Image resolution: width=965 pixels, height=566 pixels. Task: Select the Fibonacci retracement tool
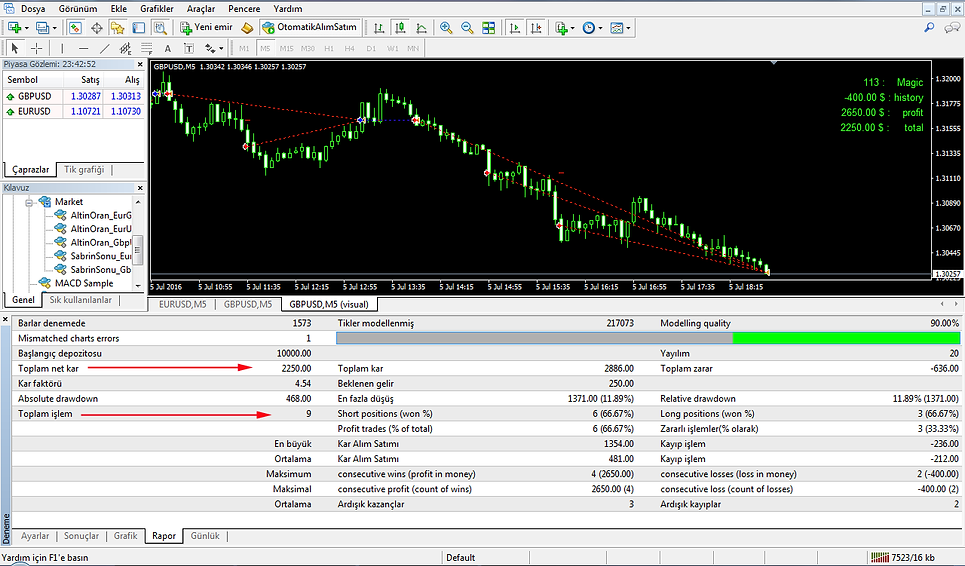point(146,48)
